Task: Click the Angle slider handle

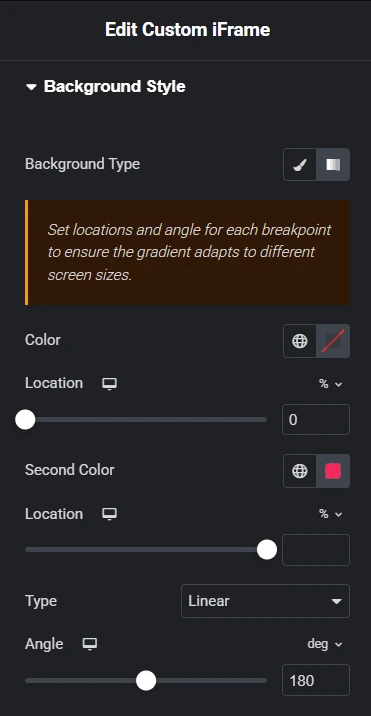Action: [146, 680]
